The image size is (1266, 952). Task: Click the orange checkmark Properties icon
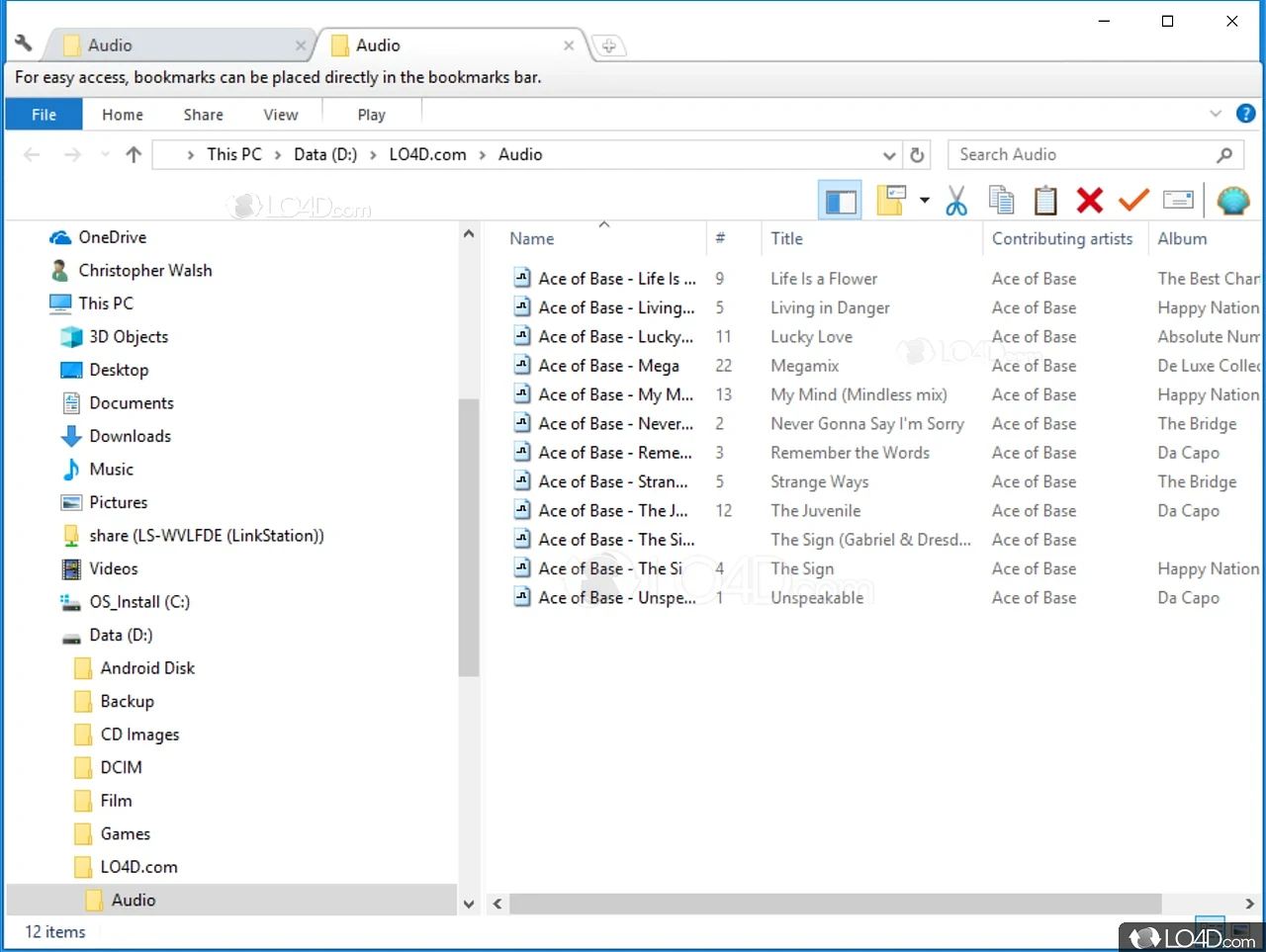point(1133,201)
